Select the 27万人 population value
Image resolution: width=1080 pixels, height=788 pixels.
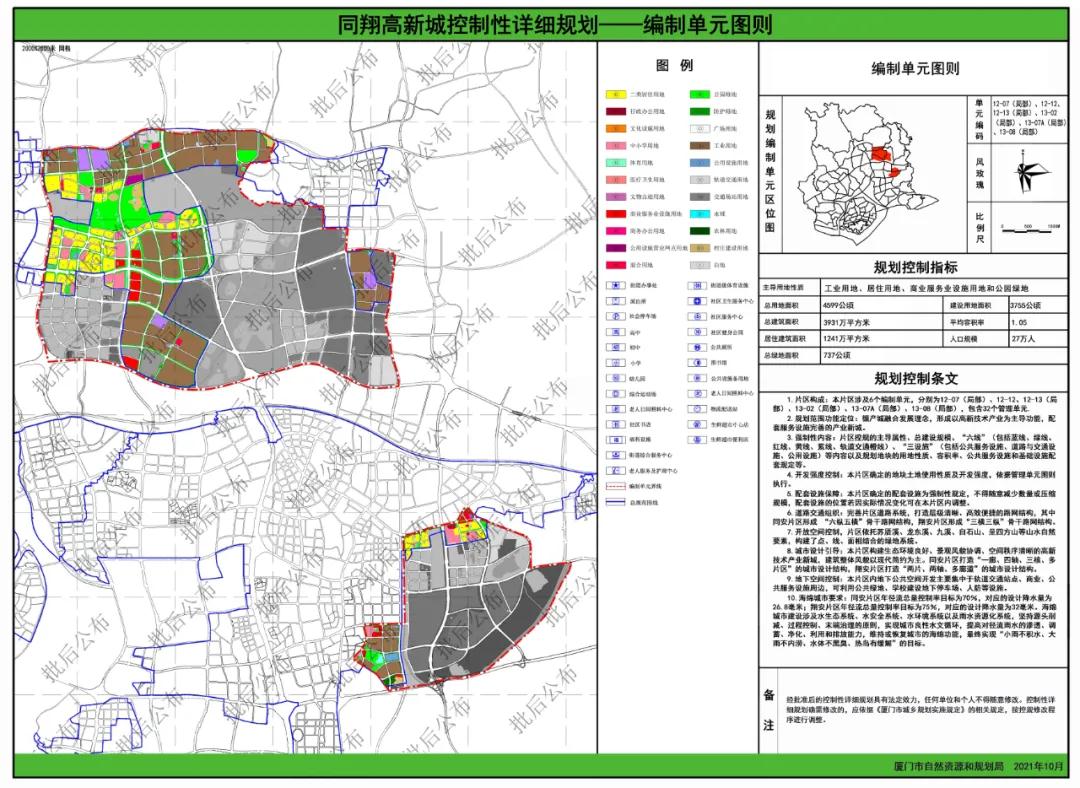pyautogui.click(x=1023, y=339)
